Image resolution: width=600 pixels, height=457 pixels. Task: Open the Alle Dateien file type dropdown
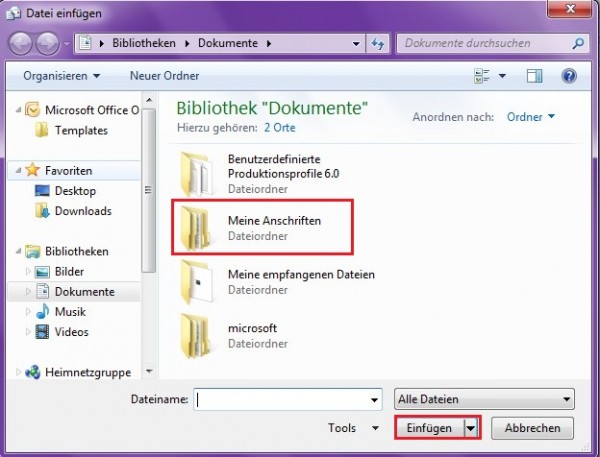click(x=484, y=400)
